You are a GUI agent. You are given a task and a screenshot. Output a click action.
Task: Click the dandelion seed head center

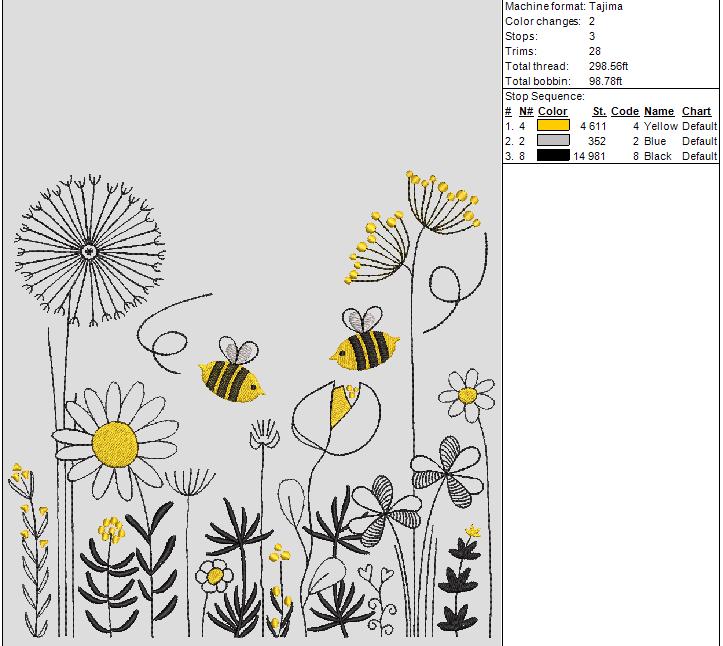click(x=89, y=252)
